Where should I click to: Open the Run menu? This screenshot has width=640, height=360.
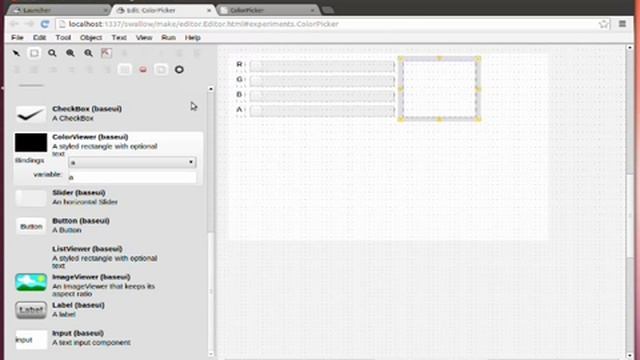click(168, 38)
